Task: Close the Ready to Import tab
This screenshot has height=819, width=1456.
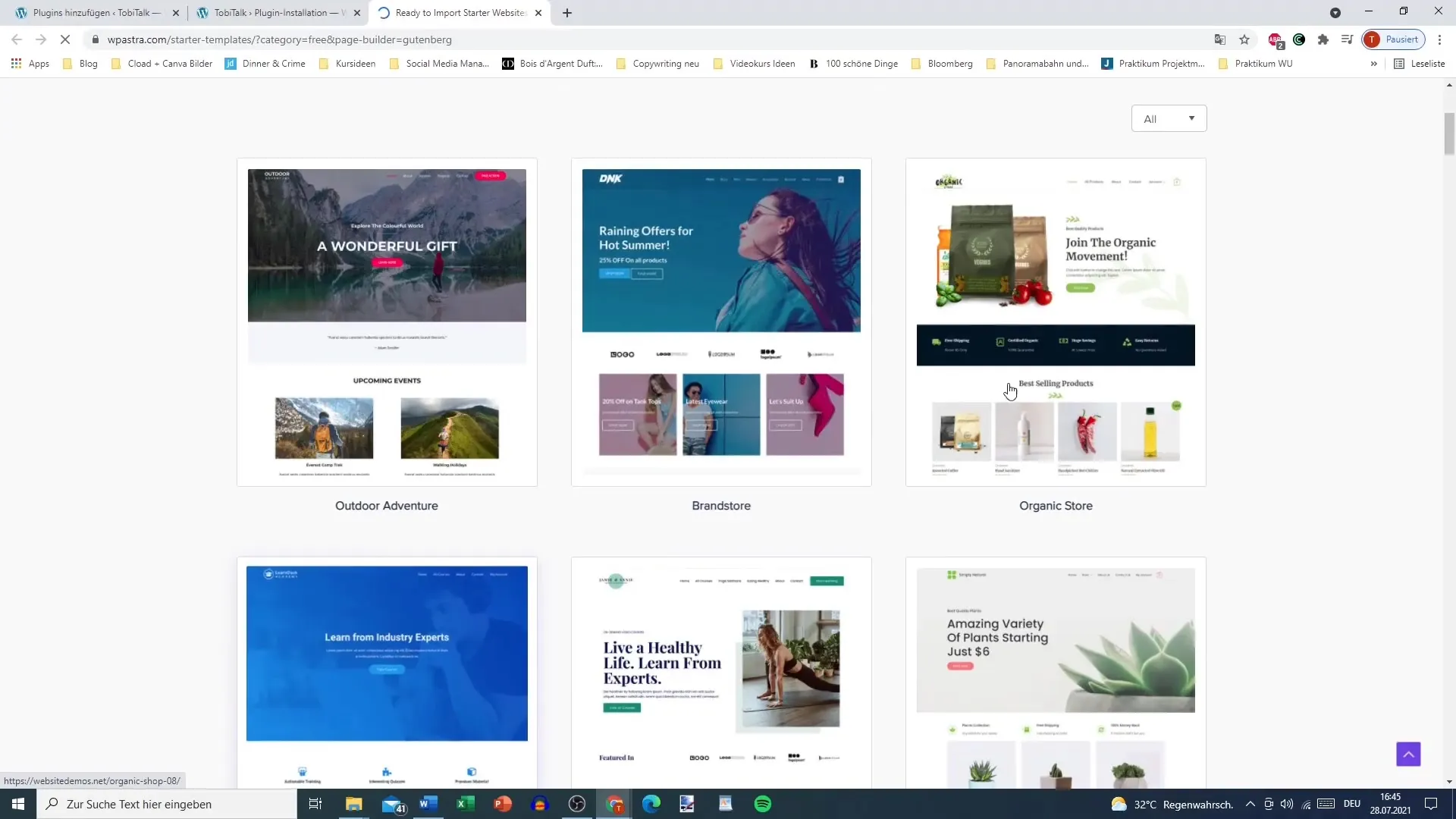Action: tap(538, 13)
